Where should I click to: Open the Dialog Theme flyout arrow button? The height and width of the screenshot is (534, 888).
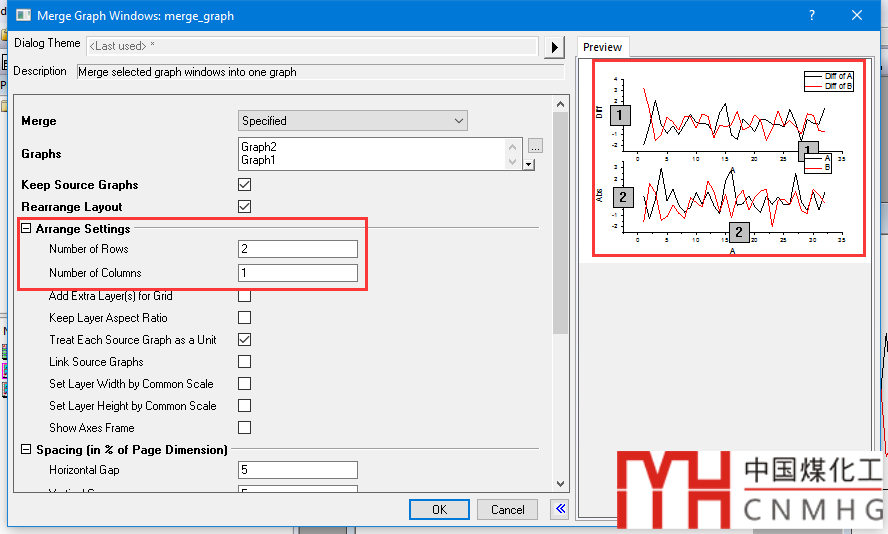point(554,47)
